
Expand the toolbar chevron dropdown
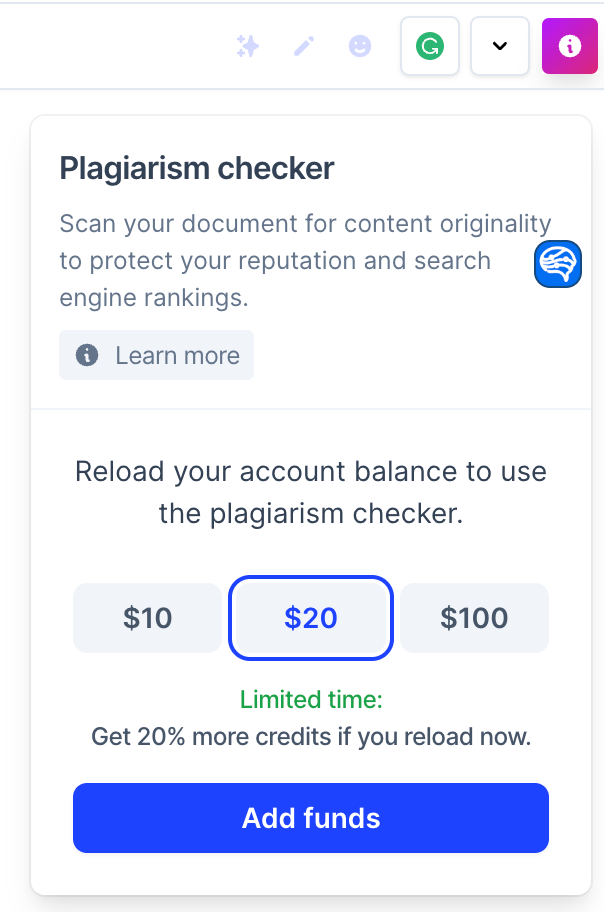pos(500,46)
